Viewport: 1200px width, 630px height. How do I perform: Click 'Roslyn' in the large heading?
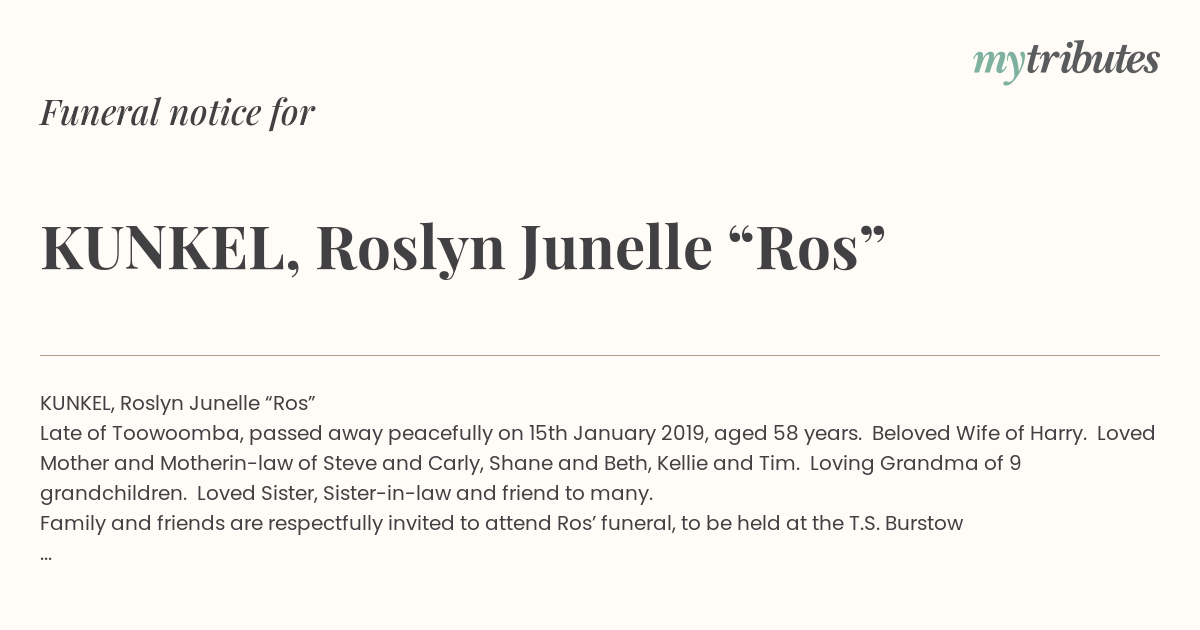(410, 249)
